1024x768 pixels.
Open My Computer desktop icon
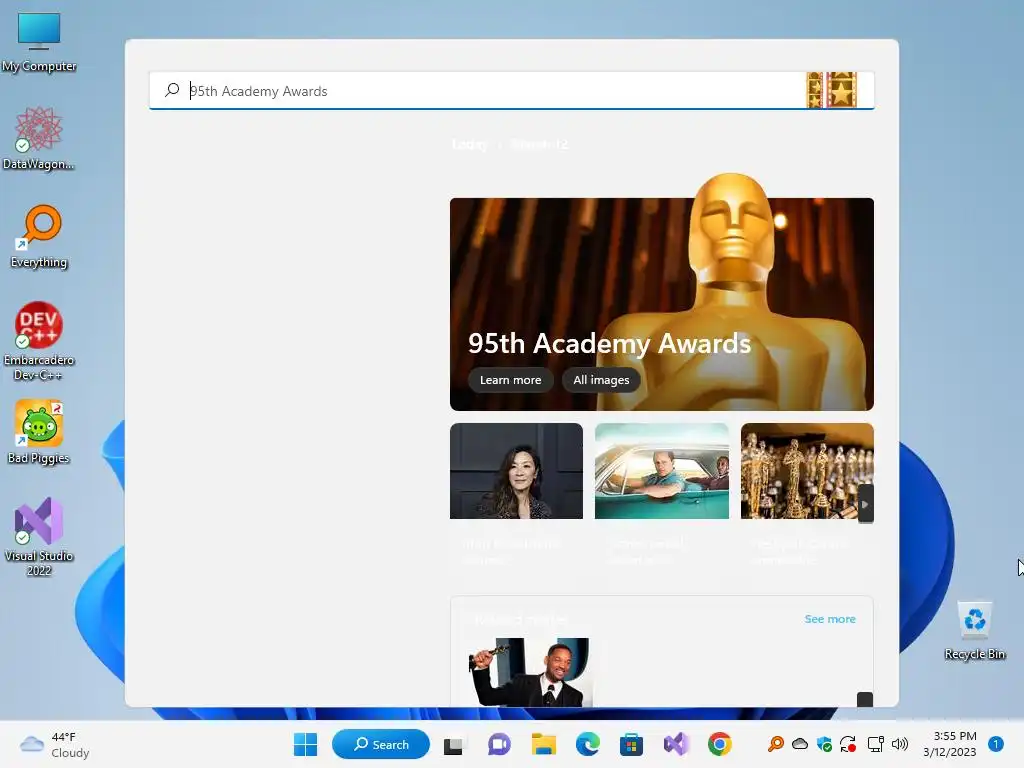click(39, 40)
